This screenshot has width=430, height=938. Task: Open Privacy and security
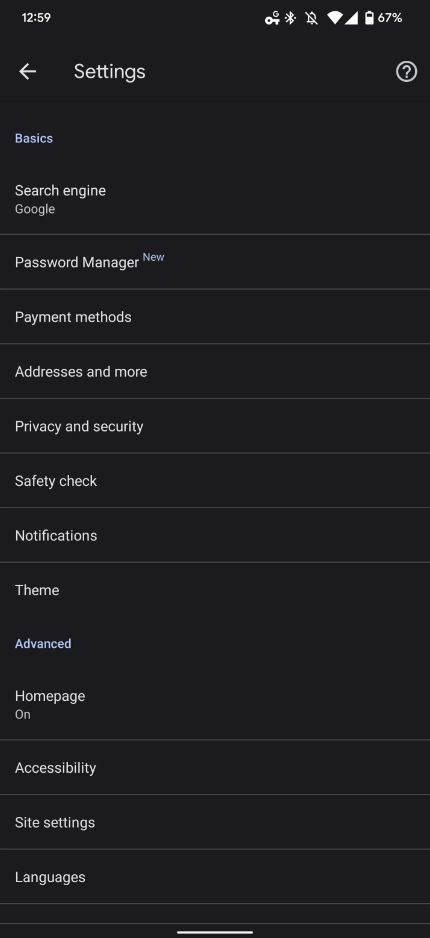(x=215, y=426)
